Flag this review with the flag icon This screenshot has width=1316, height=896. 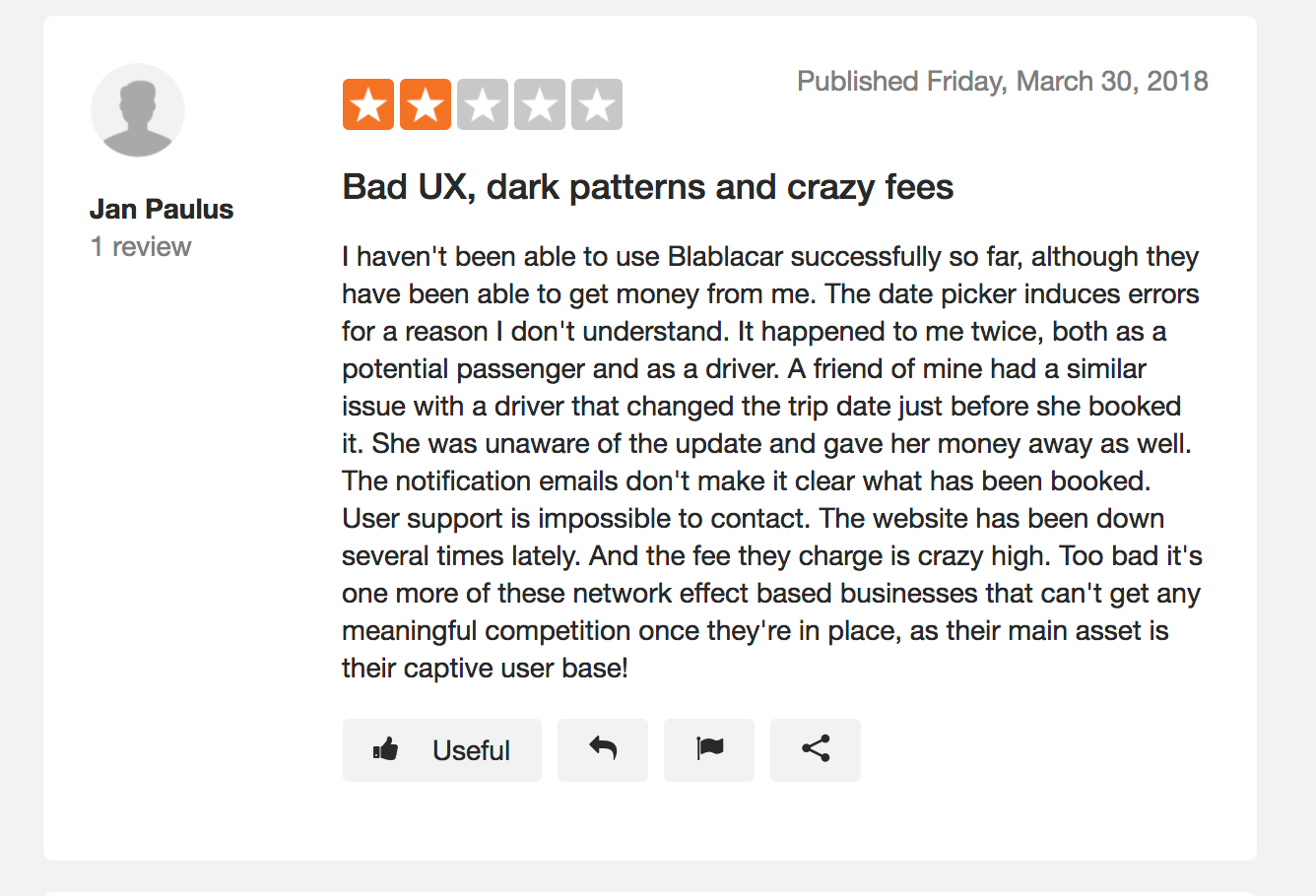point(709,749)
